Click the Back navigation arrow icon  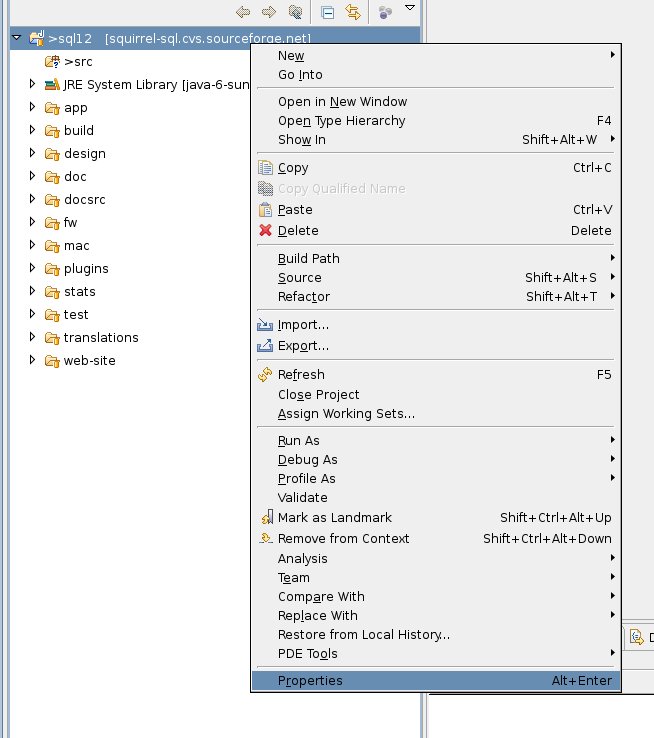point(243,12)
